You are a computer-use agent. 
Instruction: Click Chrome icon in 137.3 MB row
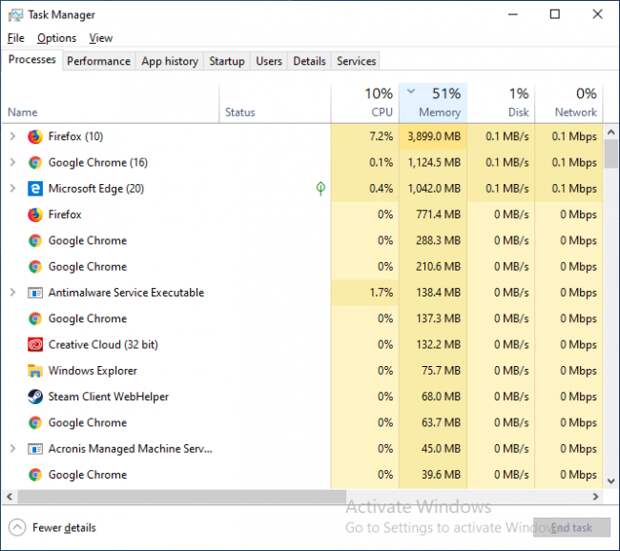point(35,319)
